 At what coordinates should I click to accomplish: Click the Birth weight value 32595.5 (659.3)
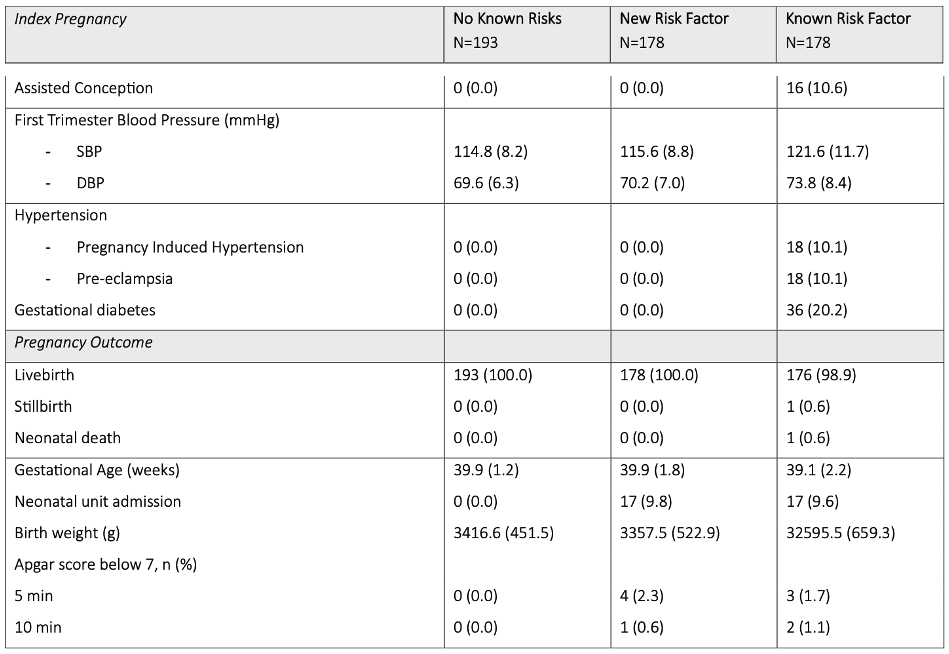point(841,533)
